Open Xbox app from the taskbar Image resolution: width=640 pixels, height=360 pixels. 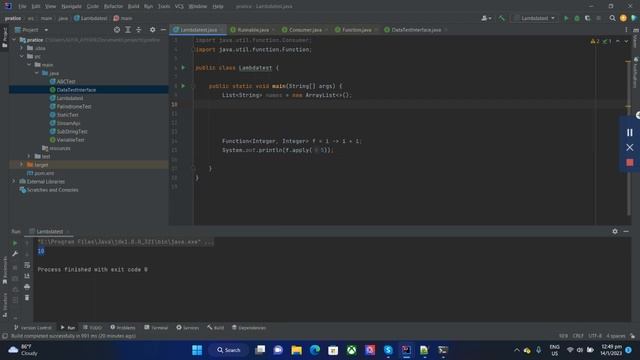(x=351, y=350)
